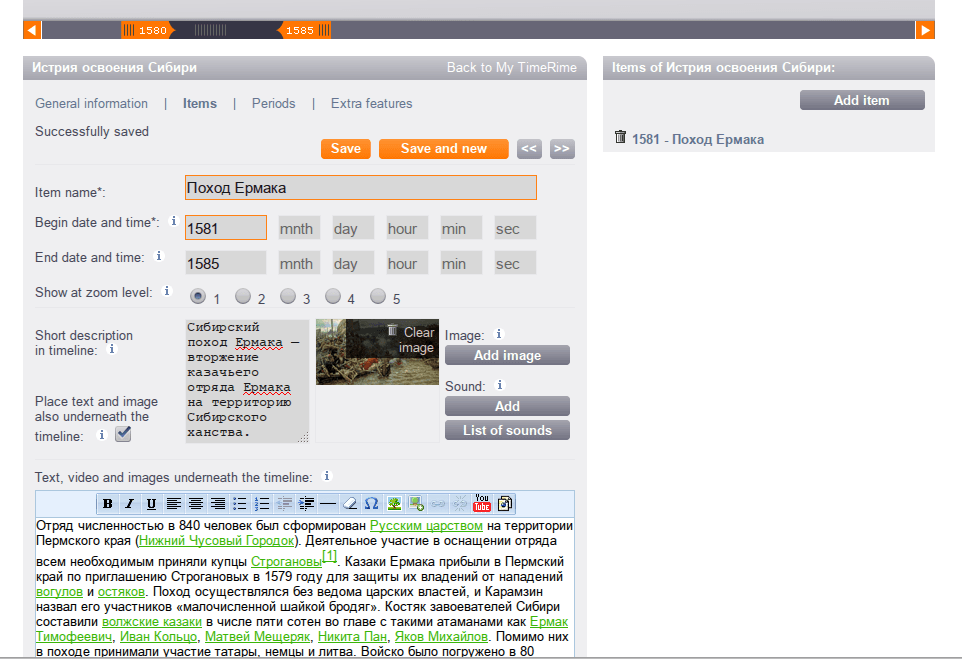Switch to the General information tab
This screenshot has width=962, height=659.
tap(91, 103)
